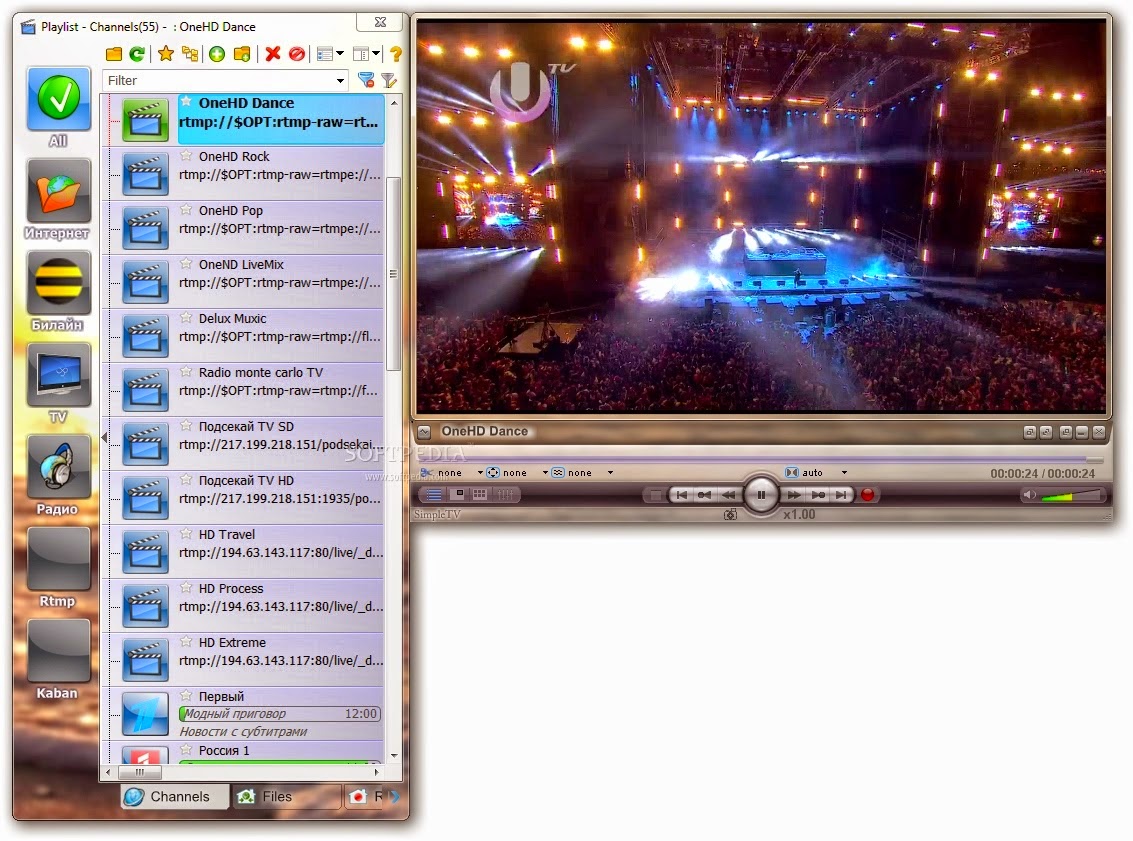Click the picture-in-picture mode icon
This screenshot has height=841, width=1133.
tap(458, 494)
